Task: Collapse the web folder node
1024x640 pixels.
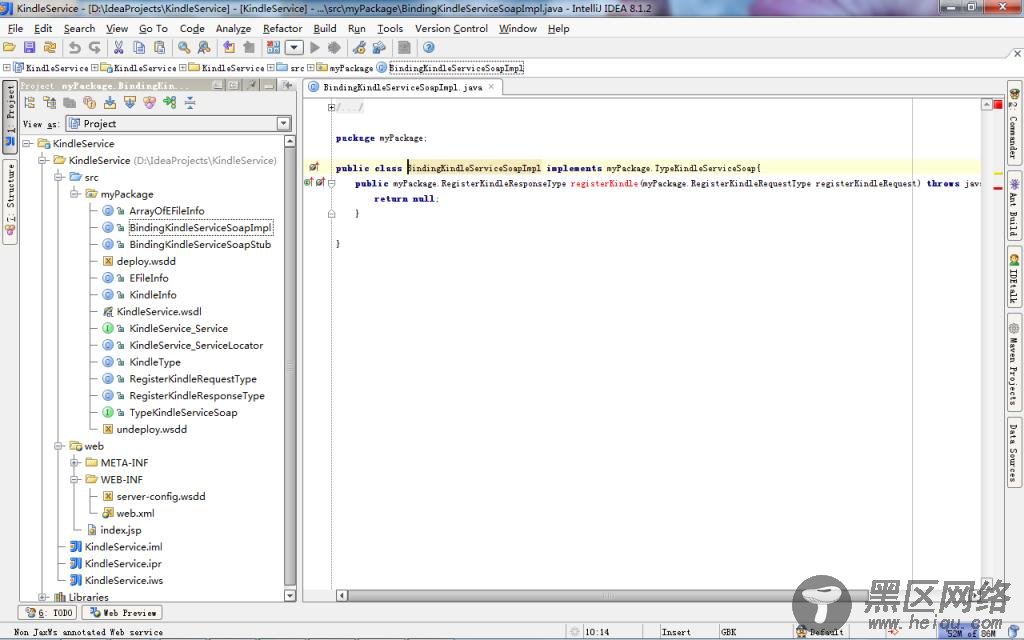Action: tap(59, 446)
